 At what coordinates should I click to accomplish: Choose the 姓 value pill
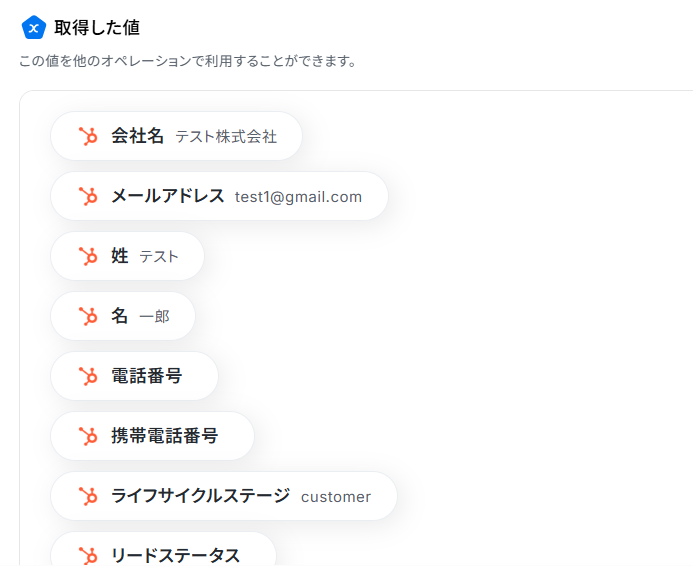(127, 256)
